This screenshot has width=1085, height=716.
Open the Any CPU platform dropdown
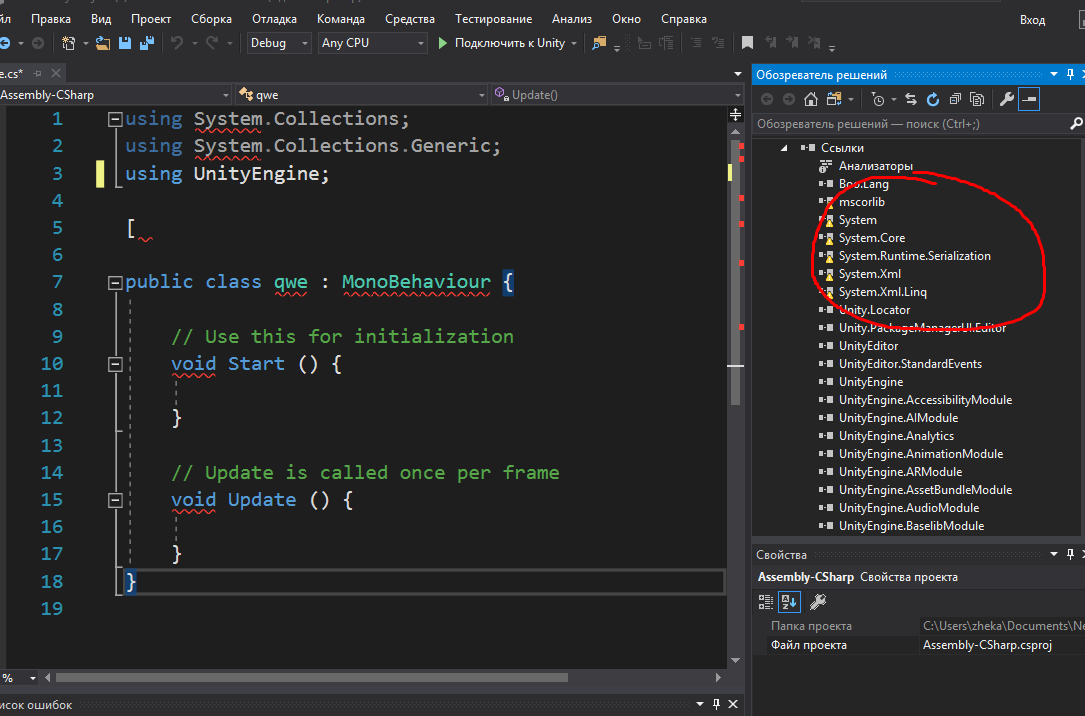[373, 43]
